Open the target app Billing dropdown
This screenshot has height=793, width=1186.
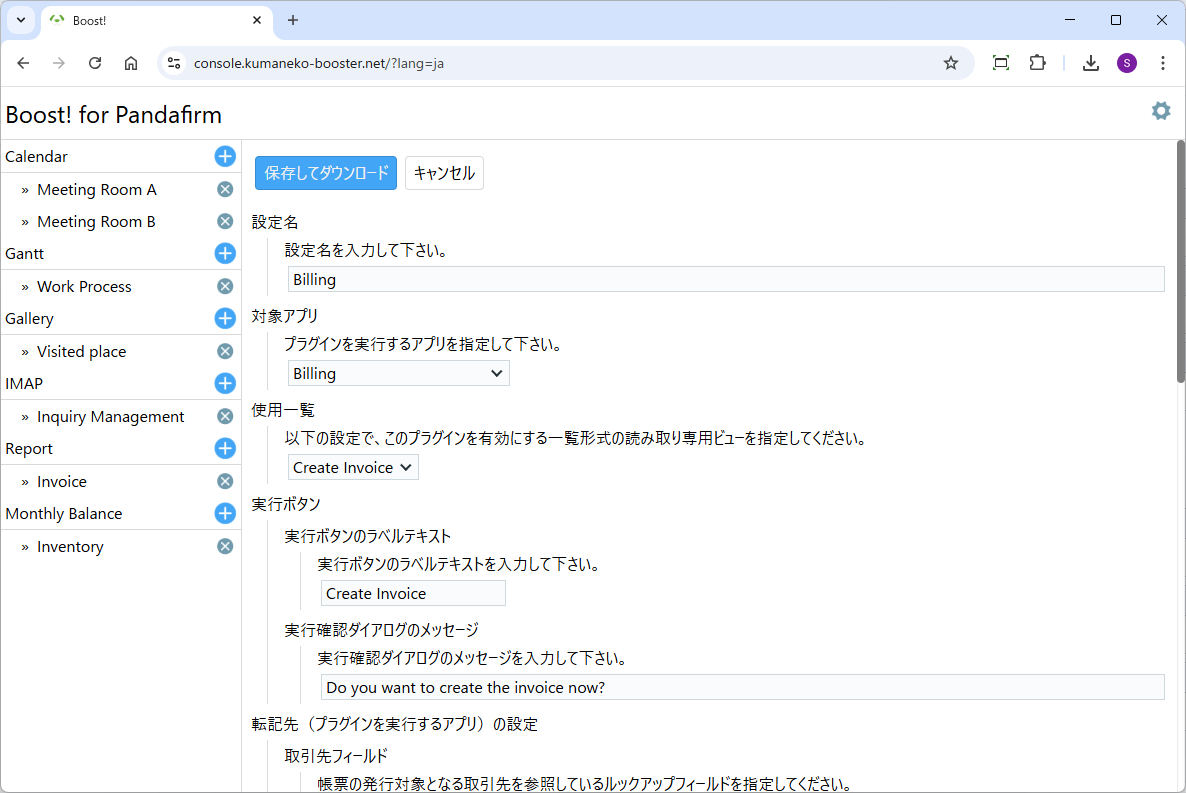click(398, 373)
